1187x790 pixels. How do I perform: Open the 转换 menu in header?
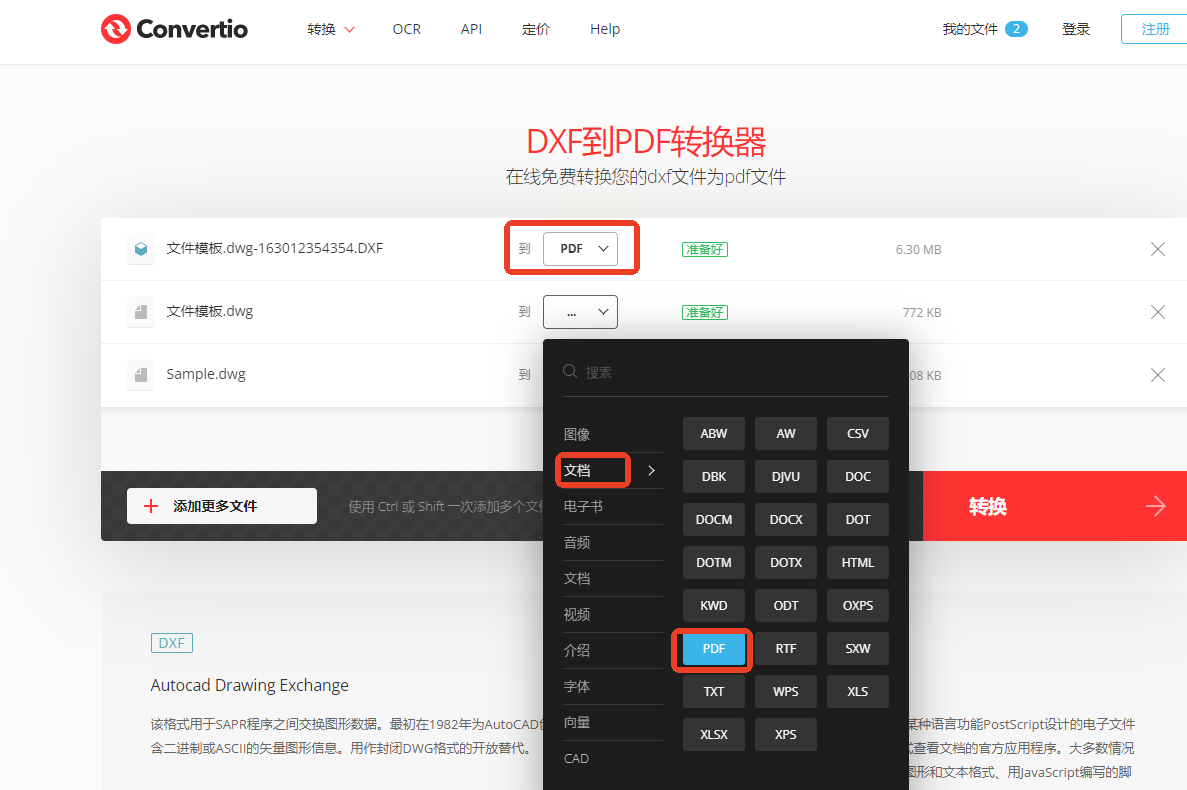331,29
